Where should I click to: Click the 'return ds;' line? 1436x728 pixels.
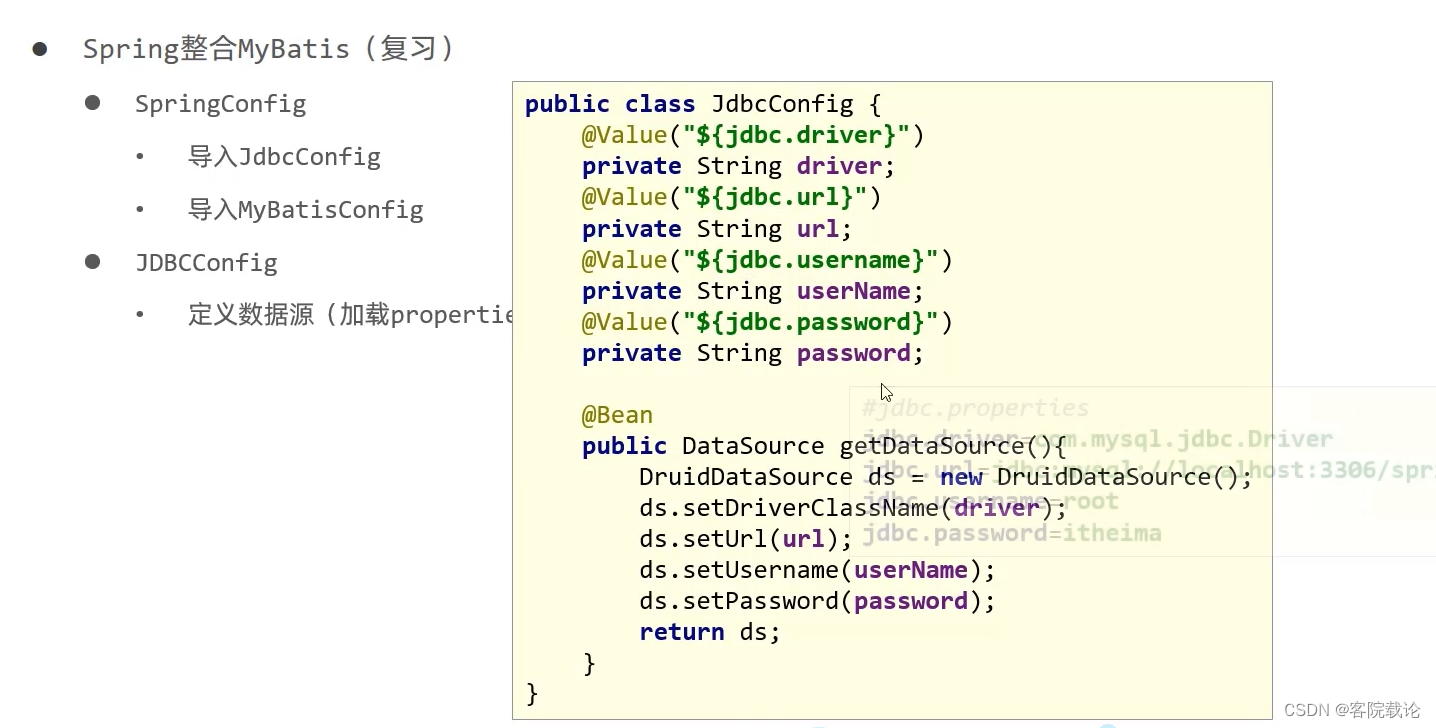pos(710,632)
